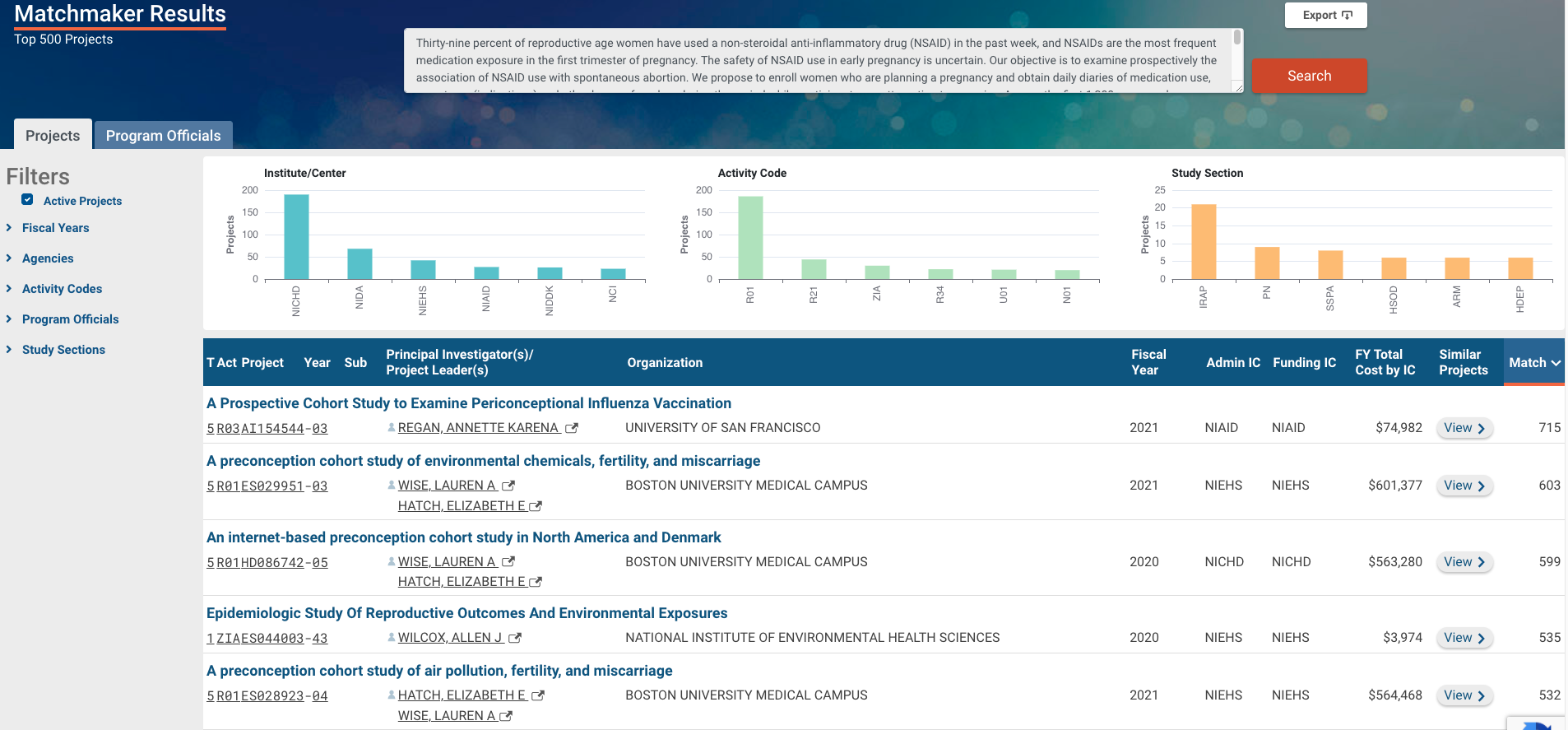
Task: Click chevron in View button for 5R03AI154544-03
Action: (1481, 429)
